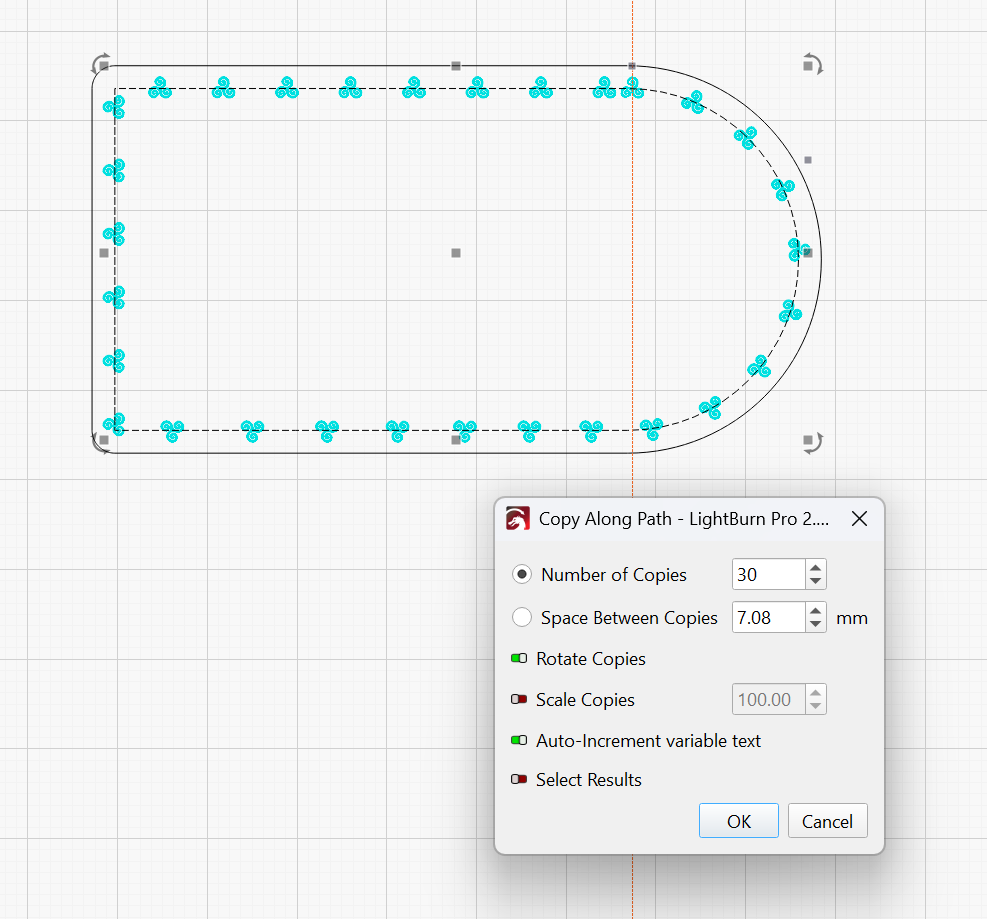The image size is (987, 919).
Task: Click the bottom-center resize handle of the selection
Action: (x=456, y=439)
